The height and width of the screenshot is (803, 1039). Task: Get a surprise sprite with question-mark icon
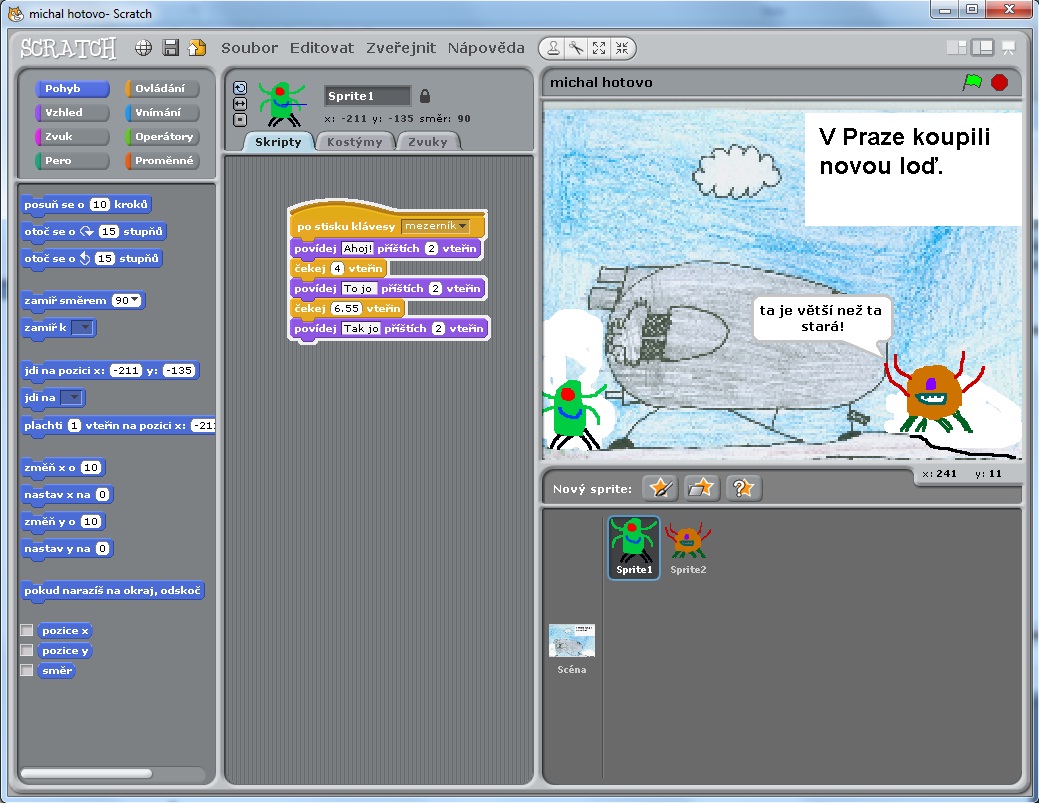coord(744,488)
